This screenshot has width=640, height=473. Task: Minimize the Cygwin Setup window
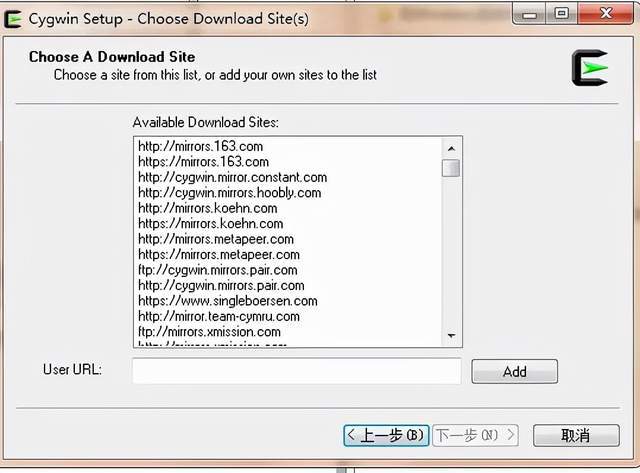pyautogui.click(x=529, y=15)
